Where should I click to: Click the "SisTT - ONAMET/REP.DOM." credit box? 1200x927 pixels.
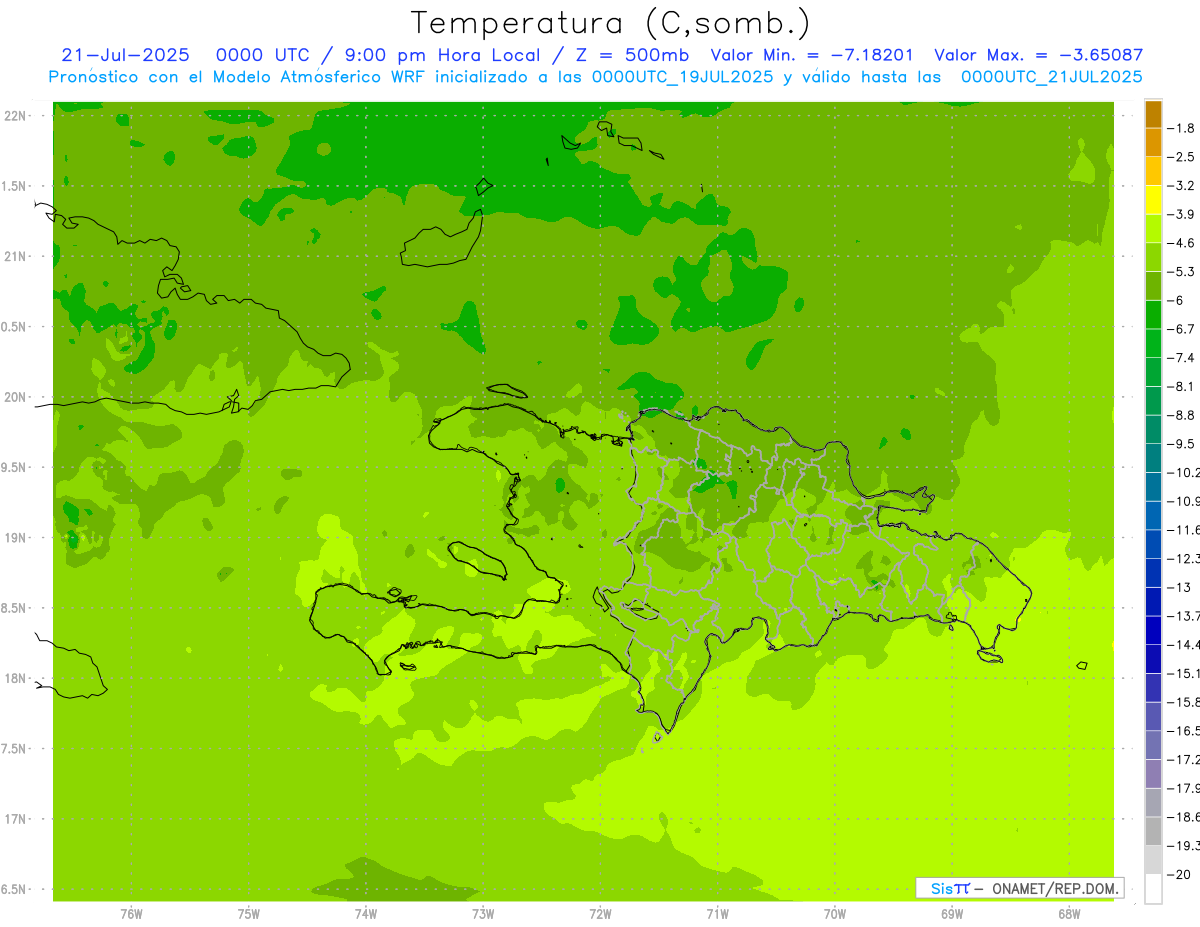point(1019,888)
